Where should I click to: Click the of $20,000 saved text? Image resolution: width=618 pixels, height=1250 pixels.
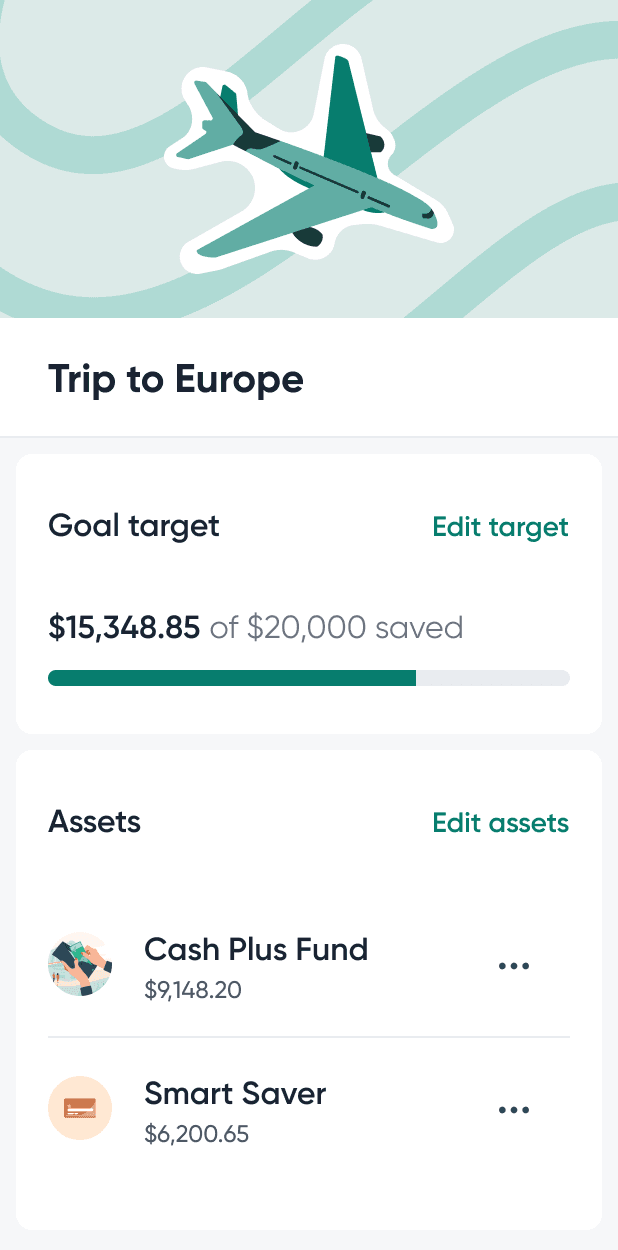[x=337, y=628]
